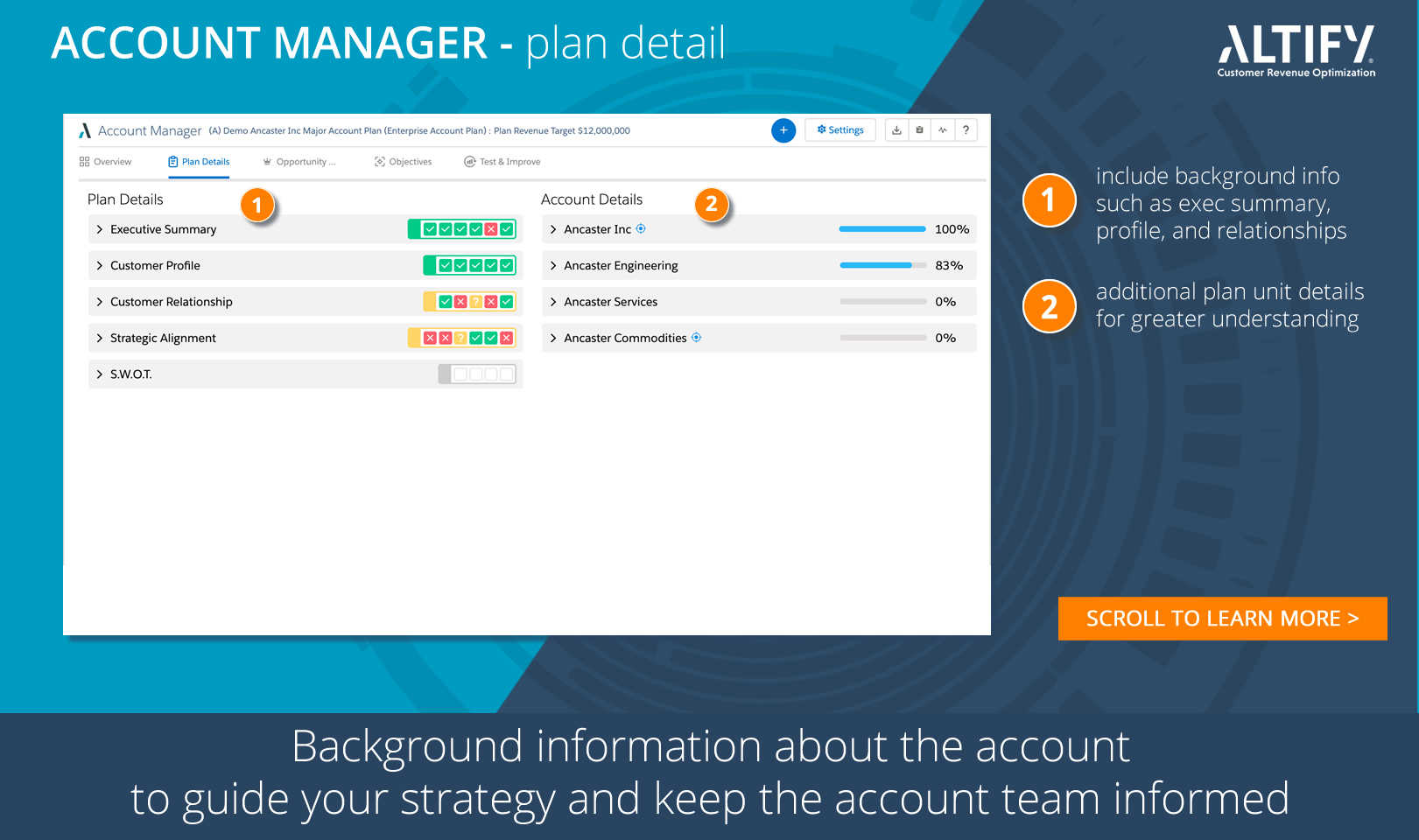The image size is (1419, 840).
Task: Select the Overview tab grid icon
Action: click(x=84, y=162)
